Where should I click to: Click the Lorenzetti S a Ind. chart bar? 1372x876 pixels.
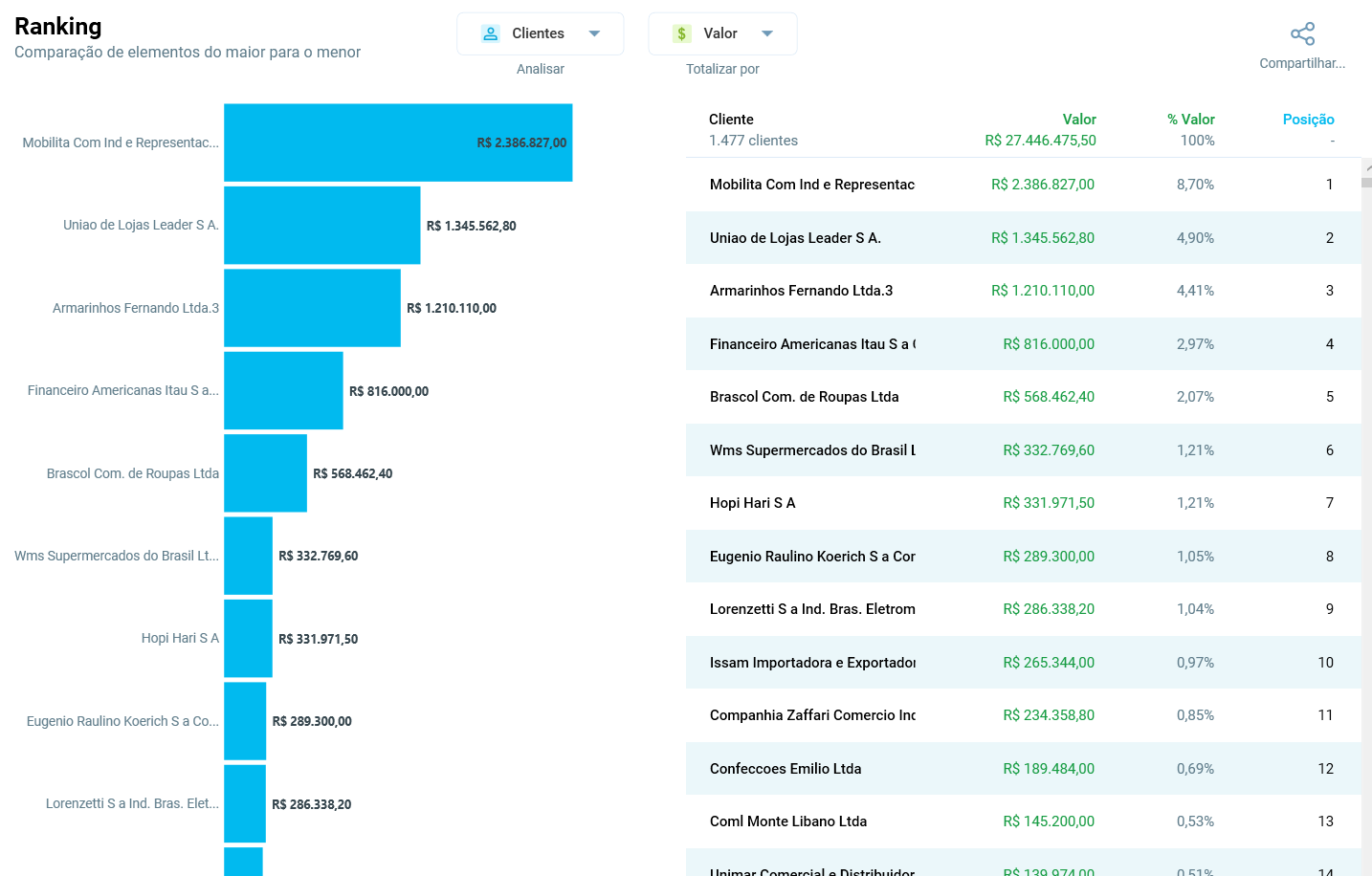[245, 804]
